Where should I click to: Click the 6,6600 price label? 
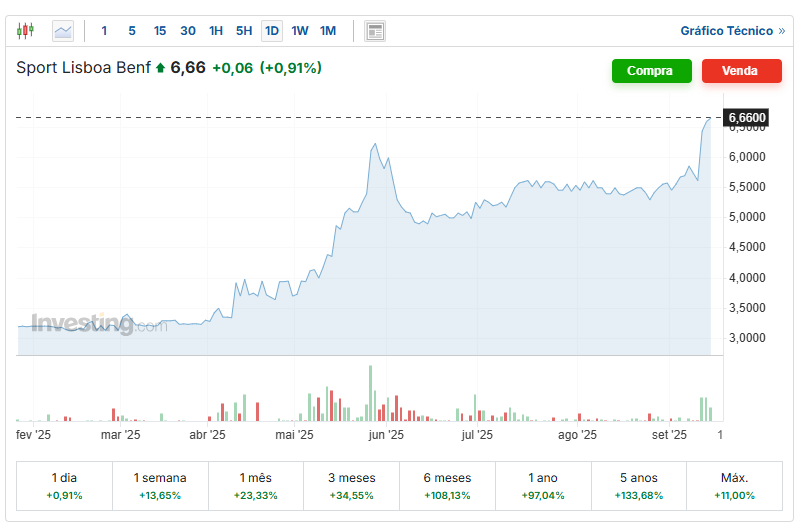[746, 118]
